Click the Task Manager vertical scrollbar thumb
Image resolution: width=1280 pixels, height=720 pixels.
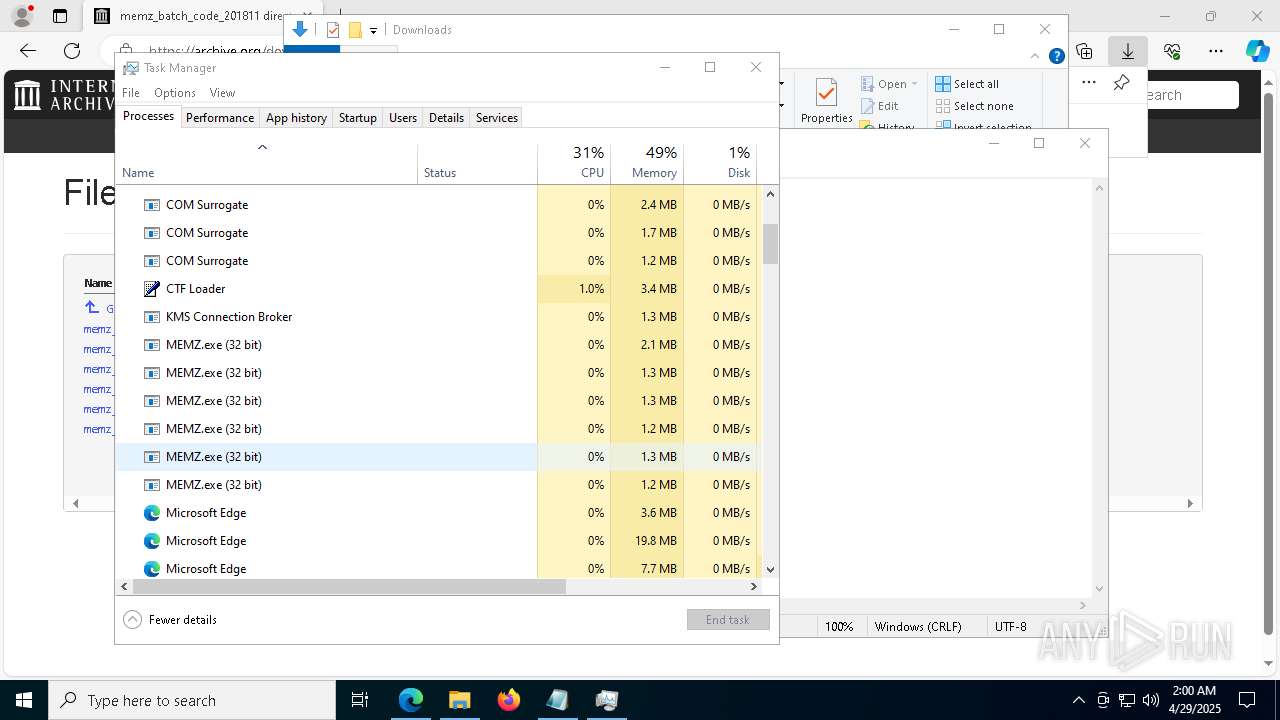pyautogui.click(x=770, y=244)
